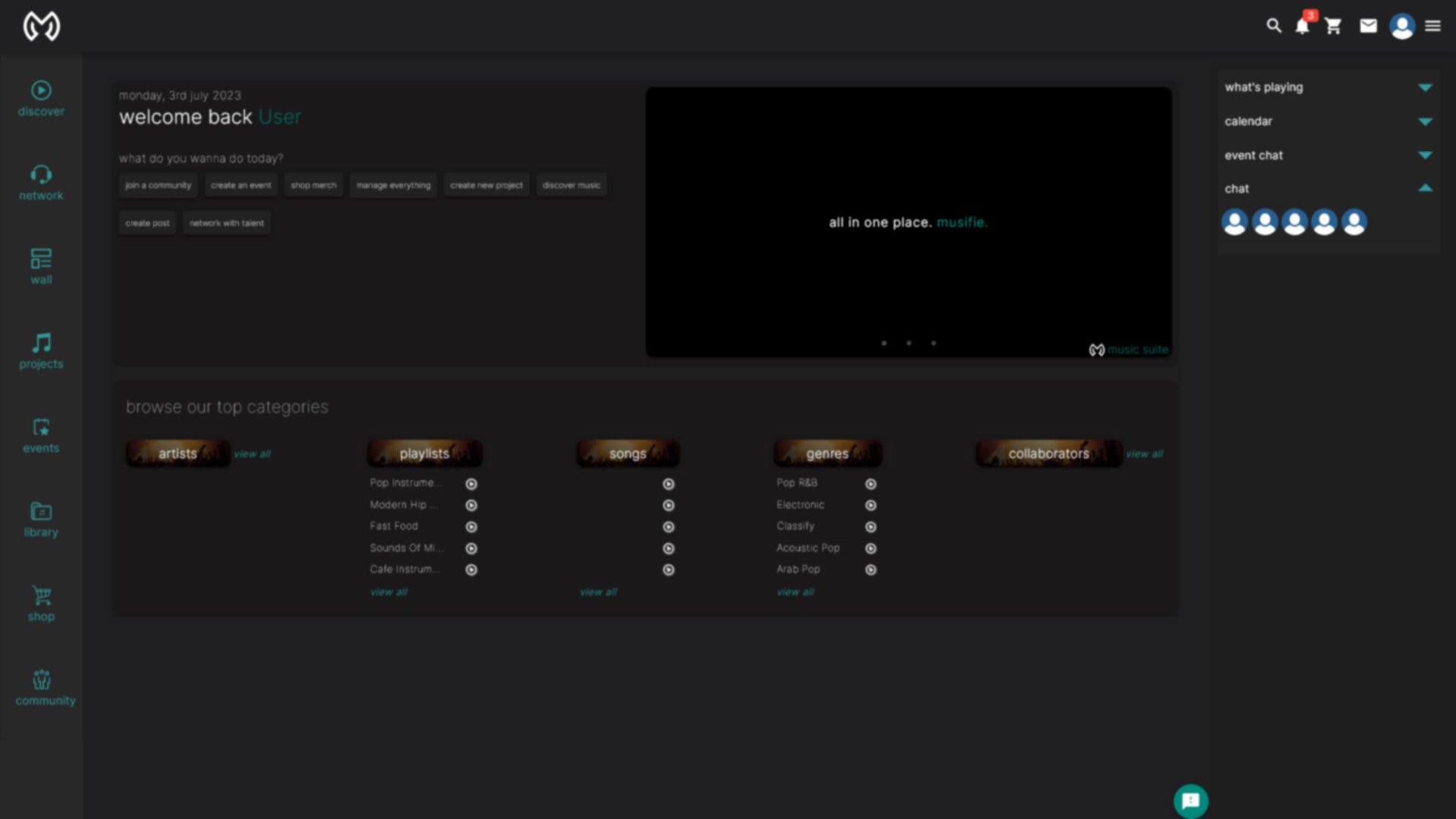The width and height of the screenshot is (1456, 819).
Task: Collapse the chat panel
Action: pyautogui.click(x=1425, y=188)
